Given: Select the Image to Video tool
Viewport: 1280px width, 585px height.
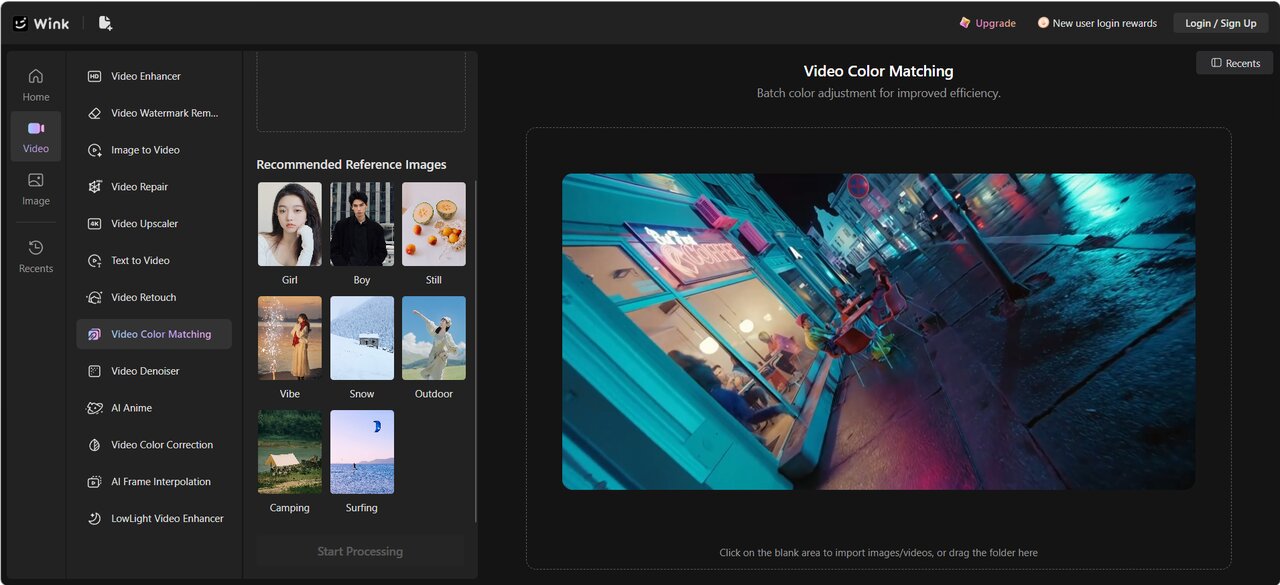Looking at the screenshot, I should pyautogui.click(x=154, y=150).
